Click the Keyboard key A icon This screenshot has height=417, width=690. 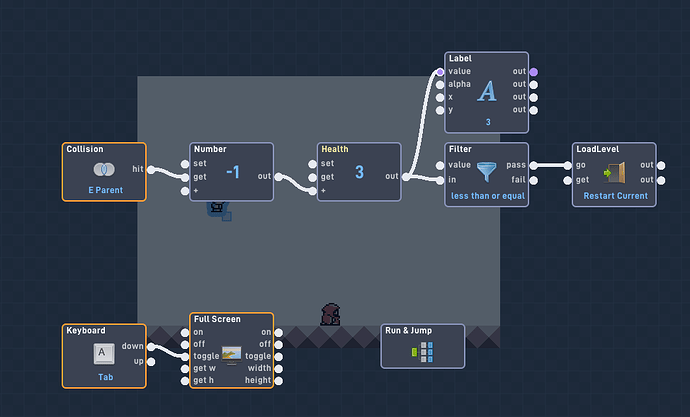point(104,354)
